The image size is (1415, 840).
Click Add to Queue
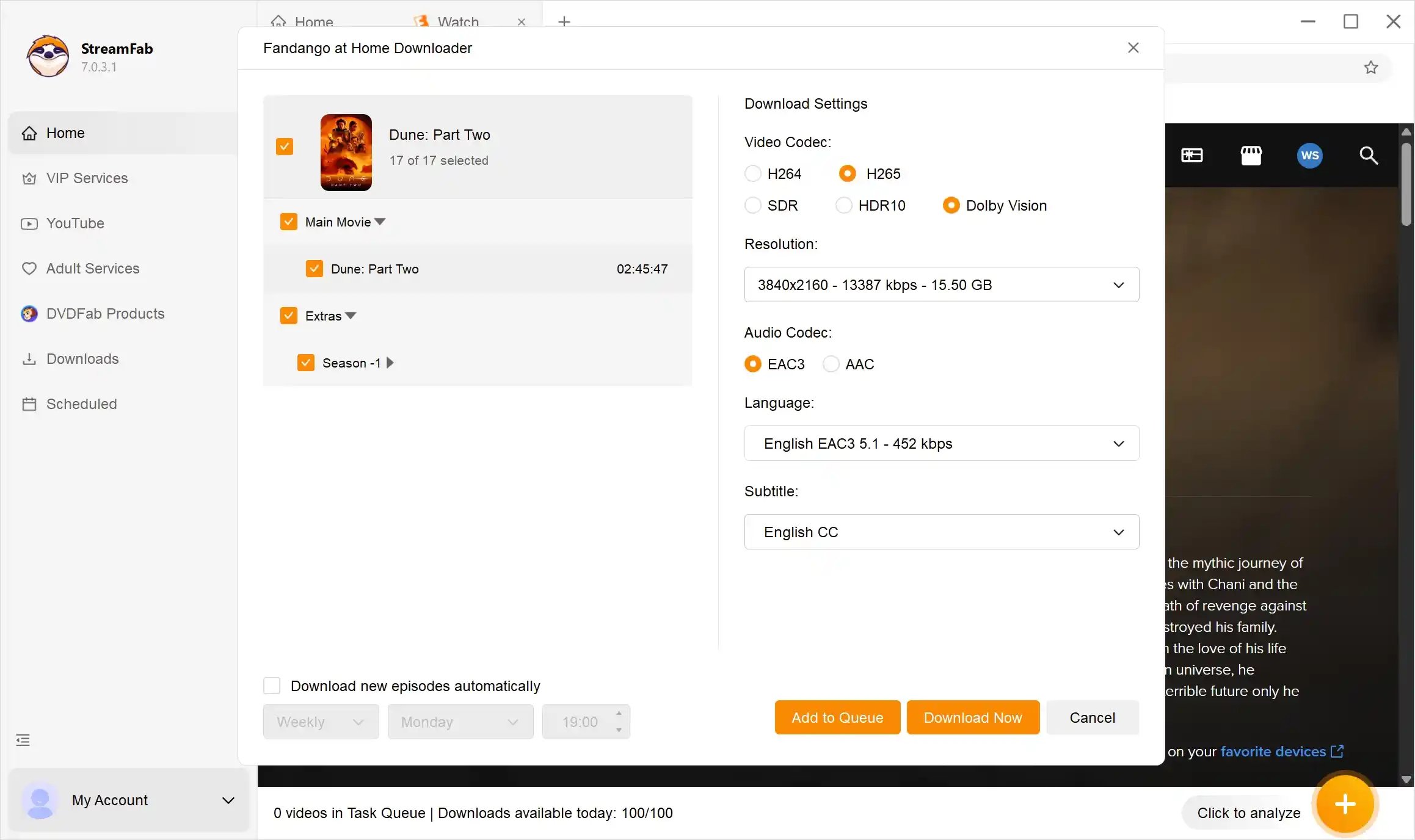coord(837,717)
